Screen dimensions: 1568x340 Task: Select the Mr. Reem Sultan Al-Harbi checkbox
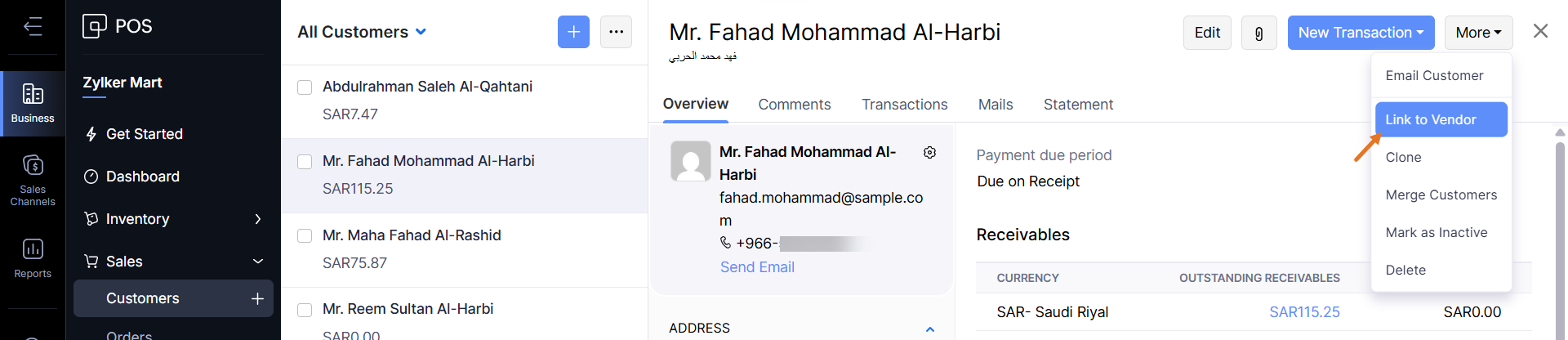tap(305, 310)
